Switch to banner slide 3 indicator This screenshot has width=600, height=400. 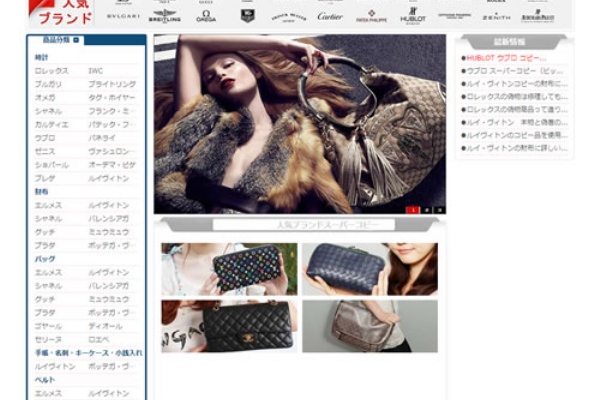[437, 210]
